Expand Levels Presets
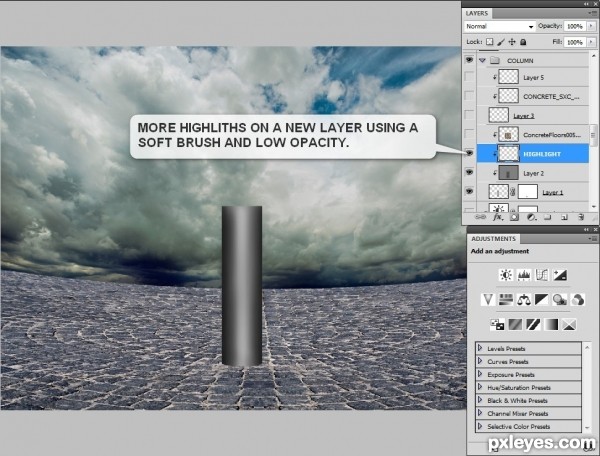 tap(480, 348)
